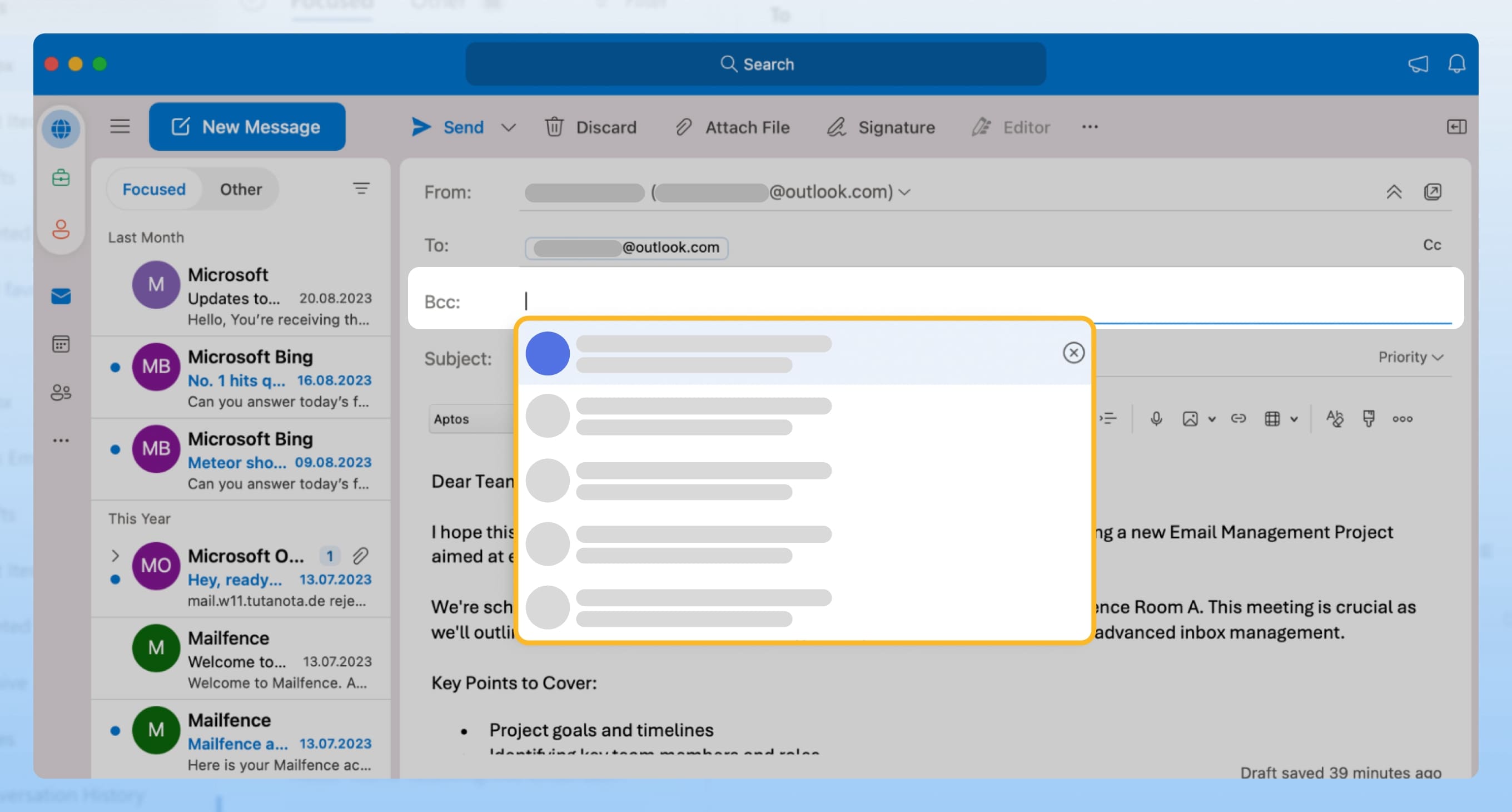1512x812 pixels.
Task: Insert a link using chain icon
Action: pos(1238,419)
